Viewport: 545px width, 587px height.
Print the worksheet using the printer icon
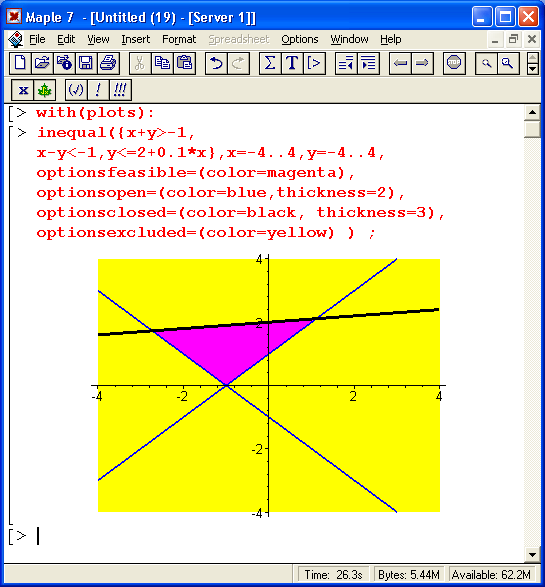(109, 63)
